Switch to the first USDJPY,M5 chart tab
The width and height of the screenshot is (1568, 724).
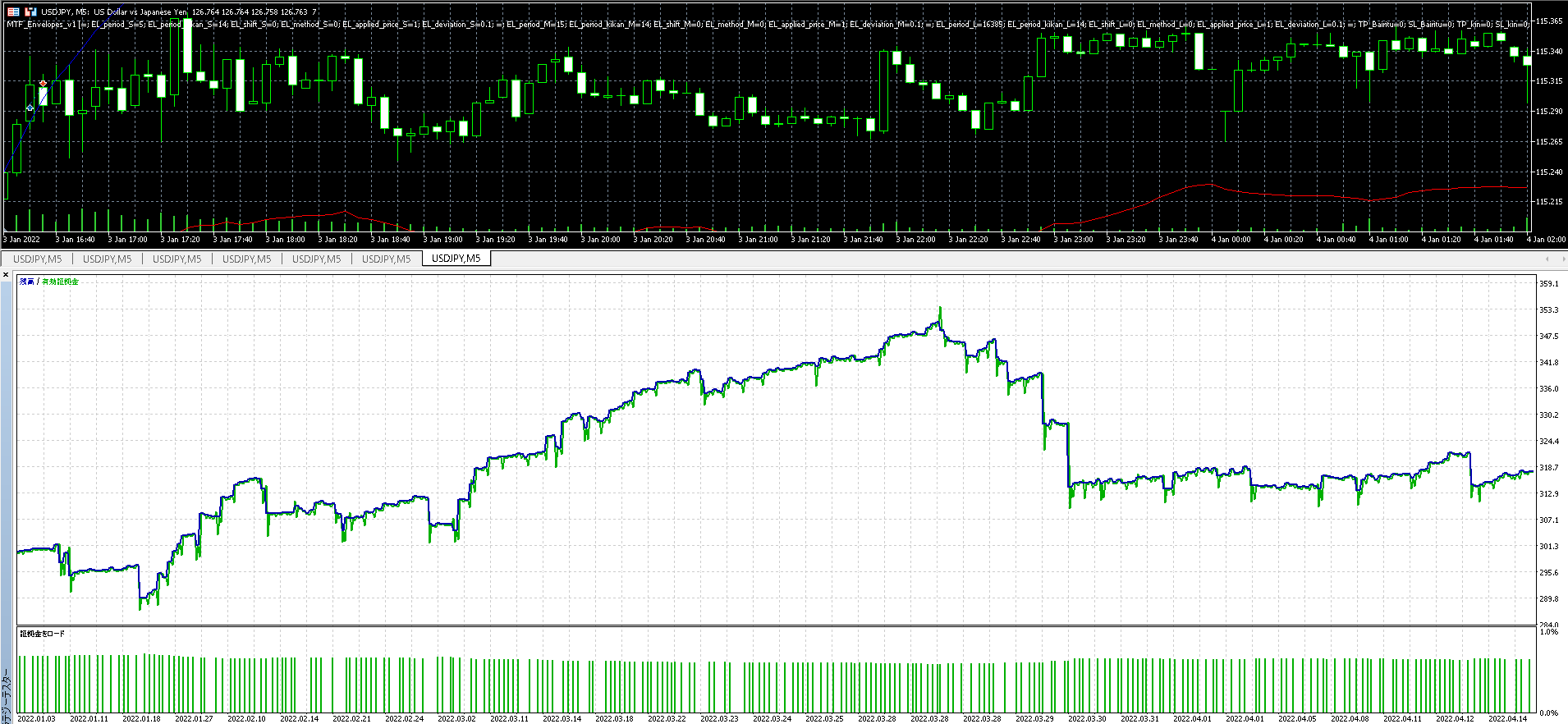(38, 259)
